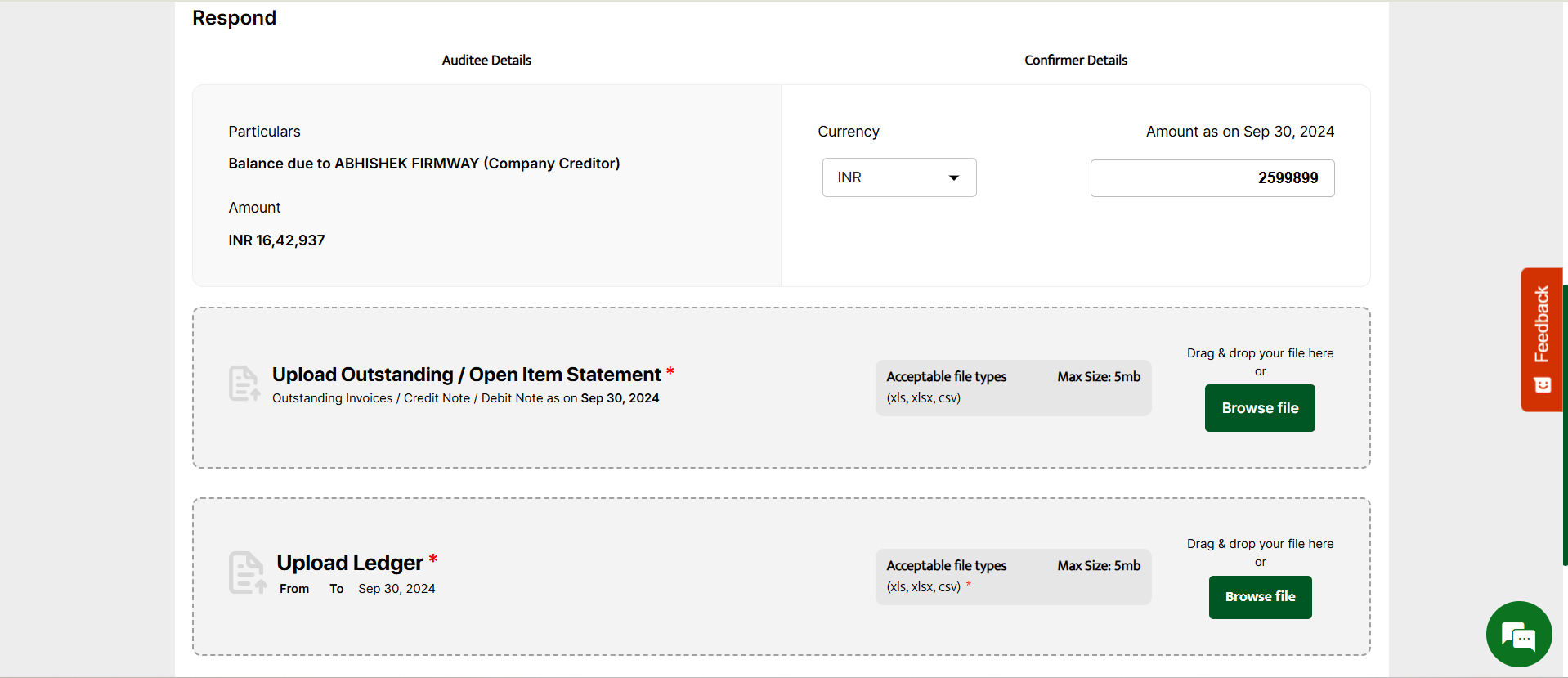Image resolution: width=1568 pixels, height=678 pixels.
Task: Click the smiley icon on Feedback tab
Action: point(1542,385)
